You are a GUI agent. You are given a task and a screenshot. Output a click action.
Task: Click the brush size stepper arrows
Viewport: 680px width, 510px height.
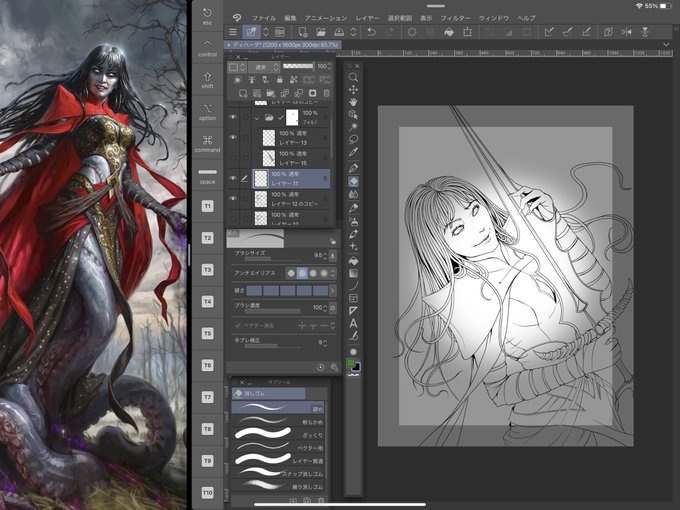325,256
